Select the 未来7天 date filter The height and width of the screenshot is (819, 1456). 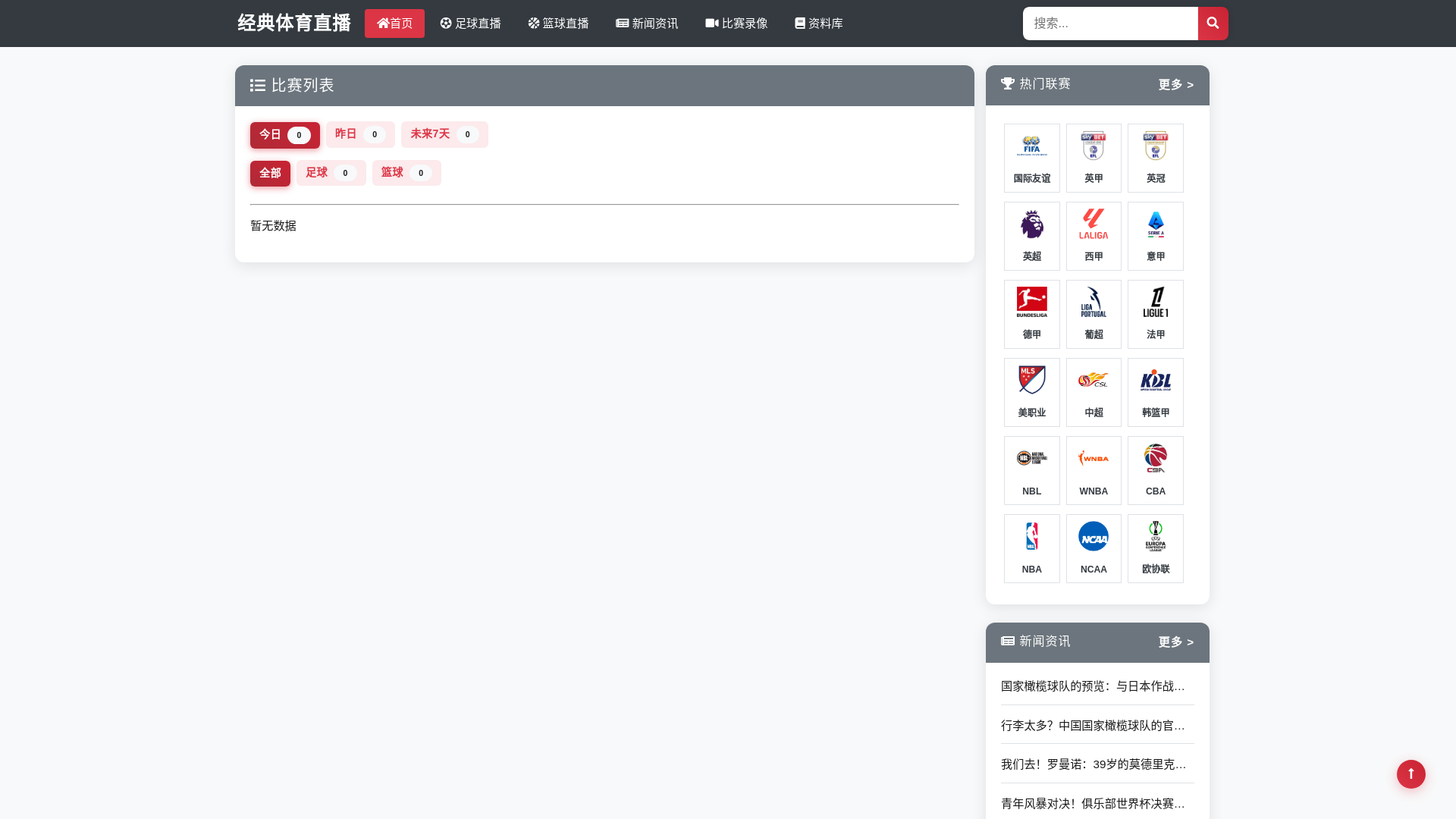click(444, 134)
